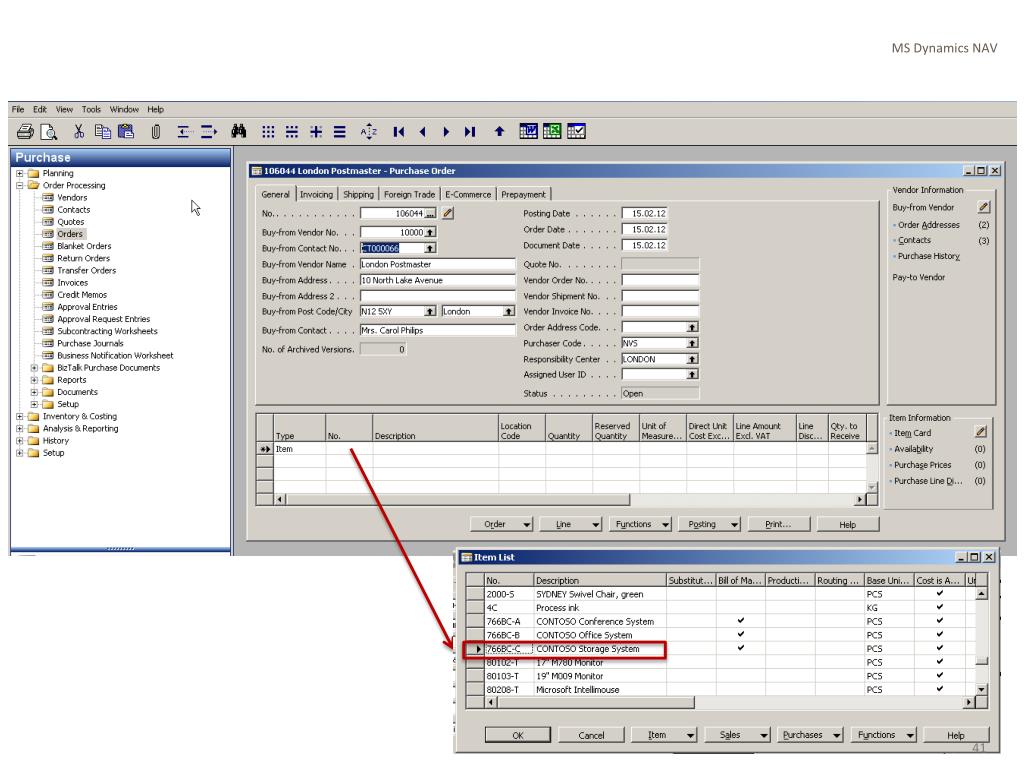Image resolution: width=1024 pixels, height=768 pixels.
Task: Click the Sort A-Z toolbar icon
Action: [368, 132]
